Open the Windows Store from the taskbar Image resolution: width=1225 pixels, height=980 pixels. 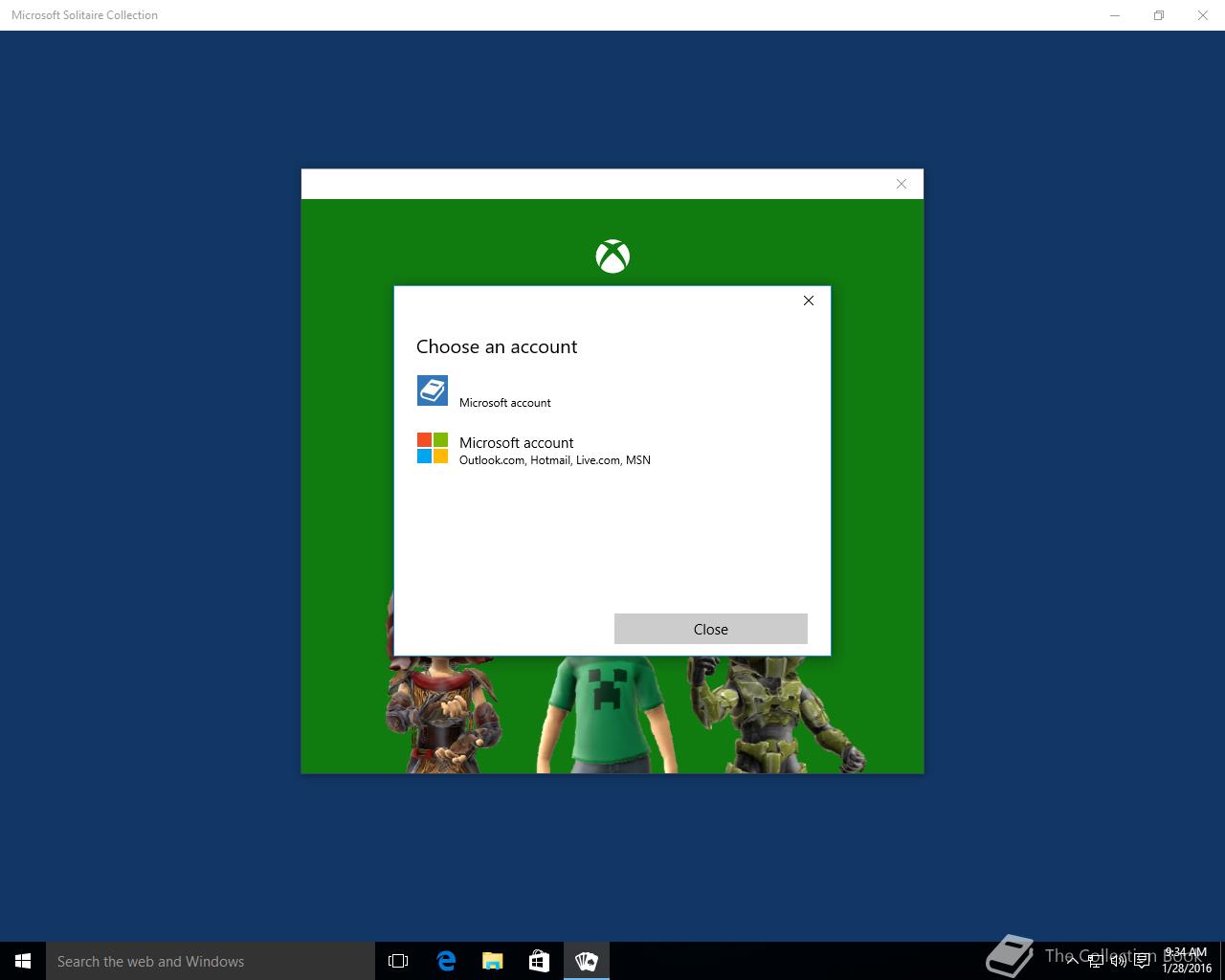[x=540, y=961]
